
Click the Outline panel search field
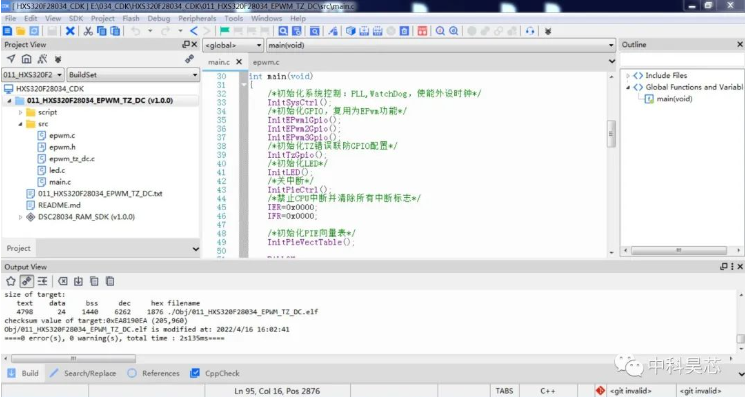point(681,60)
